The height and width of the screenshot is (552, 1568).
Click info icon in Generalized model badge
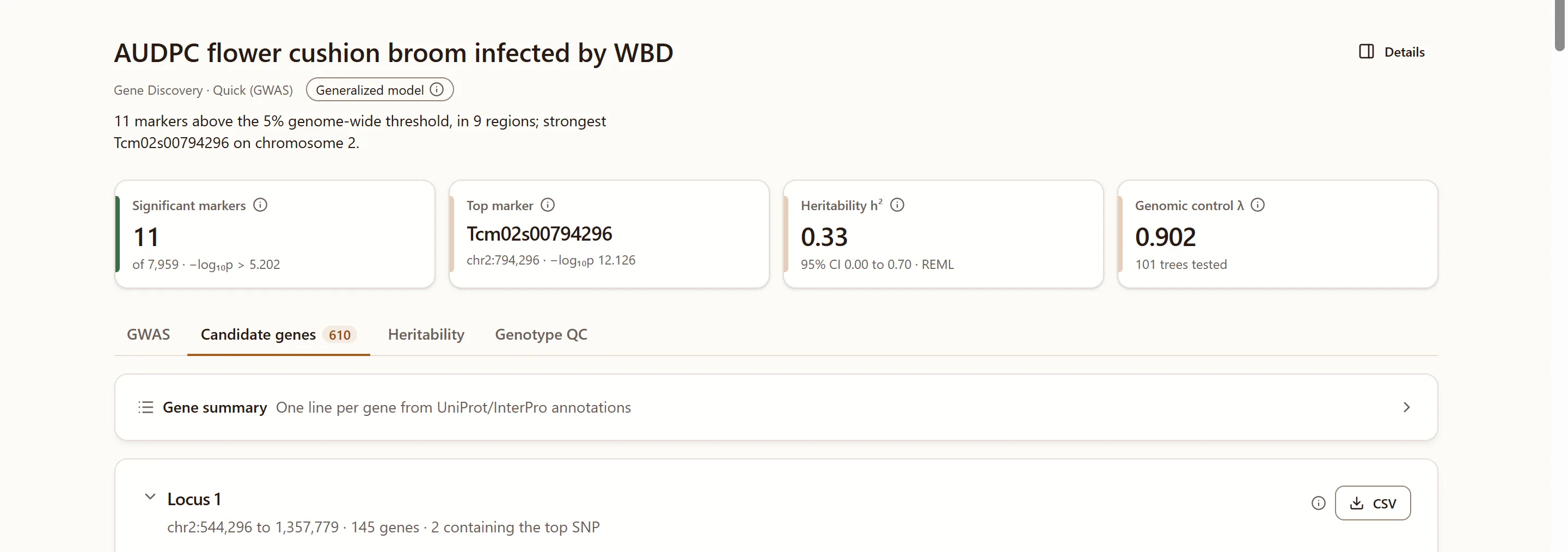437,89
